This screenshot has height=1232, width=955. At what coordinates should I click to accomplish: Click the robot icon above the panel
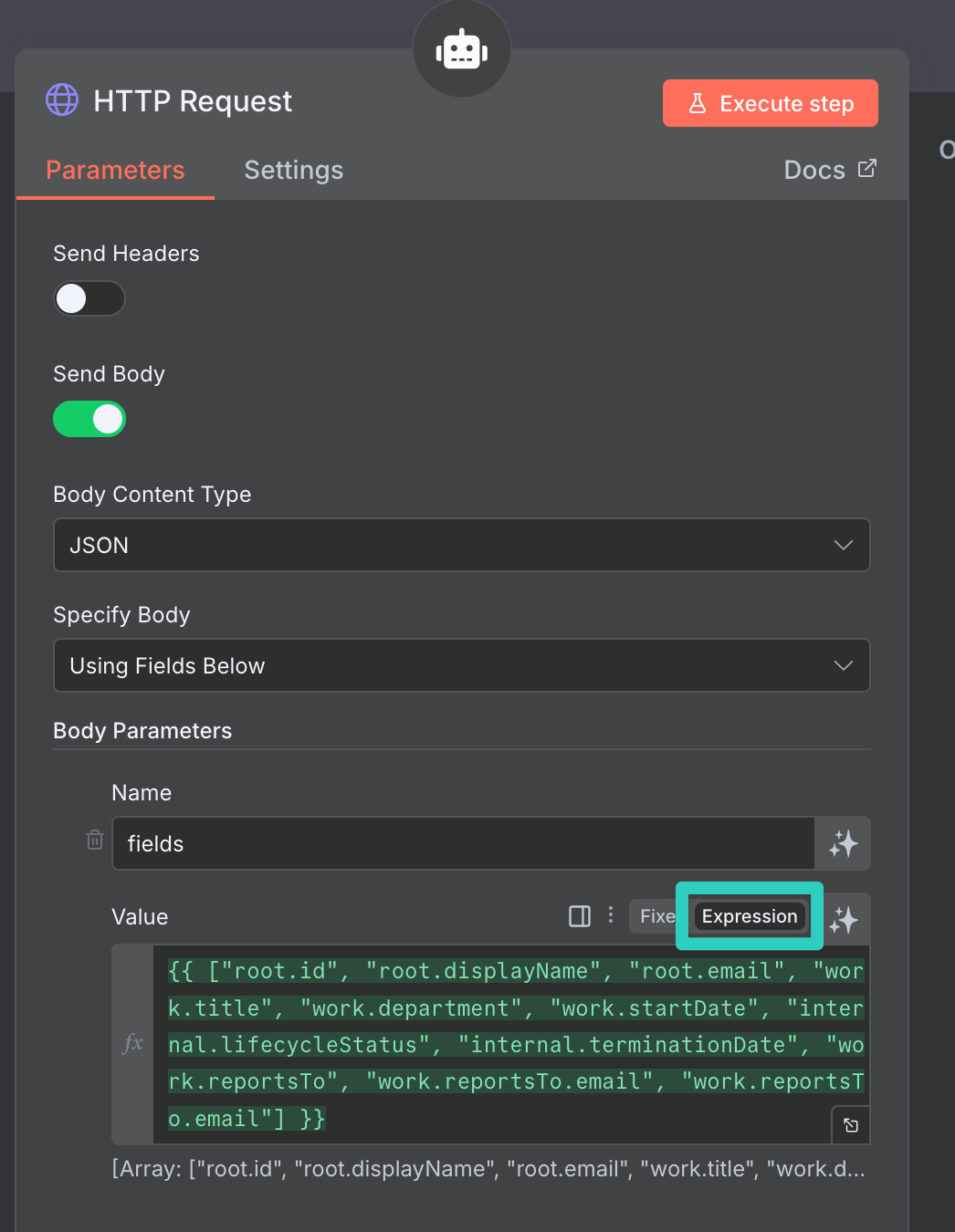[x=462, y=49]
